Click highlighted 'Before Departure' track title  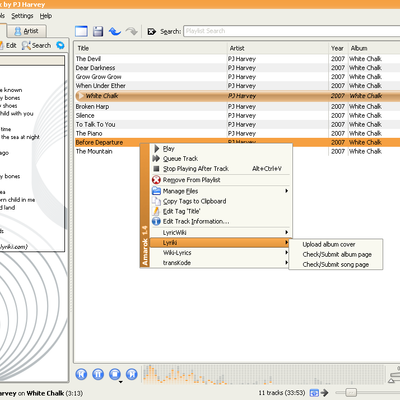point(99,143)
